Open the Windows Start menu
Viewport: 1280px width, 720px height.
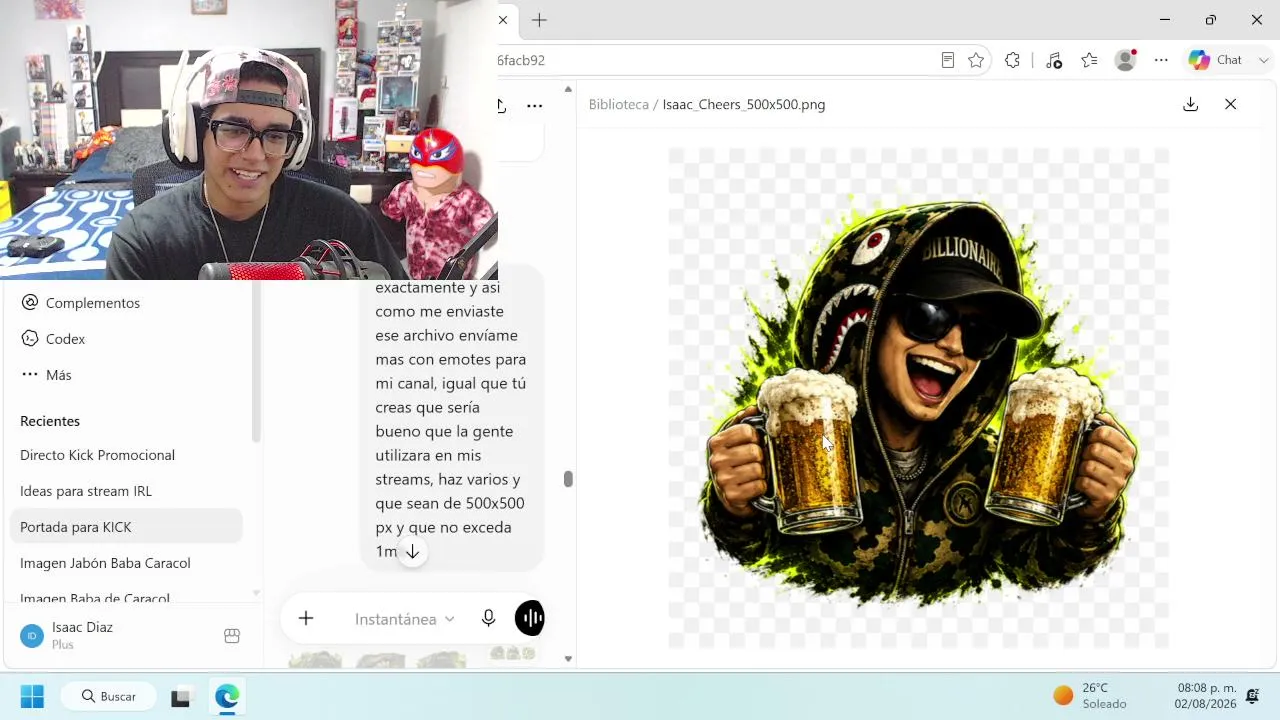[32, 696]
